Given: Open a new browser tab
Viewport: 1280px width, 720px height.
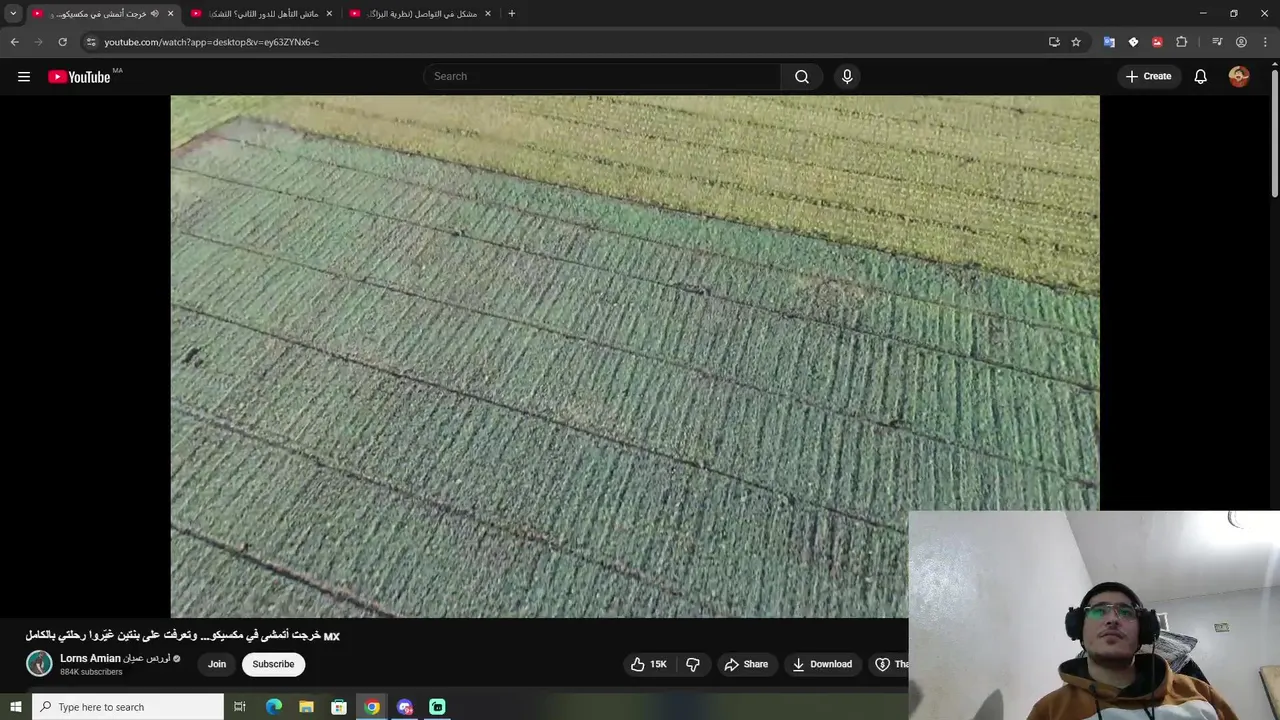Looking at the screenshot, I should (x=512, y=14).
